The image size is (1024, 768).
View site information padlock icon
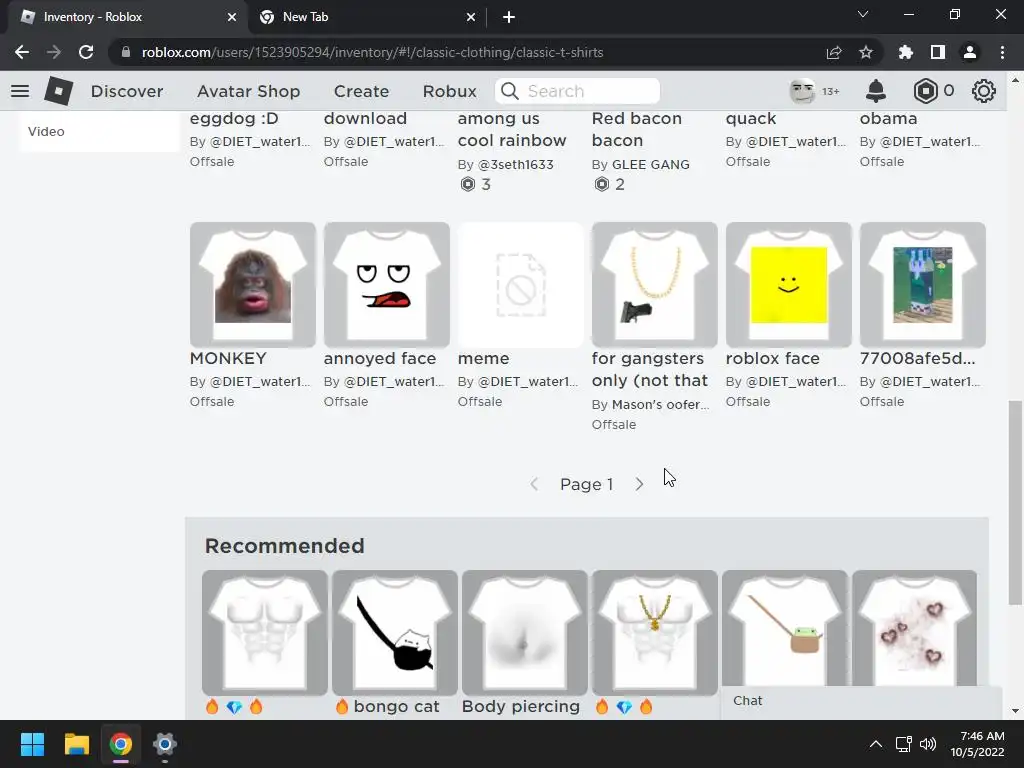[x=126, y=52]
